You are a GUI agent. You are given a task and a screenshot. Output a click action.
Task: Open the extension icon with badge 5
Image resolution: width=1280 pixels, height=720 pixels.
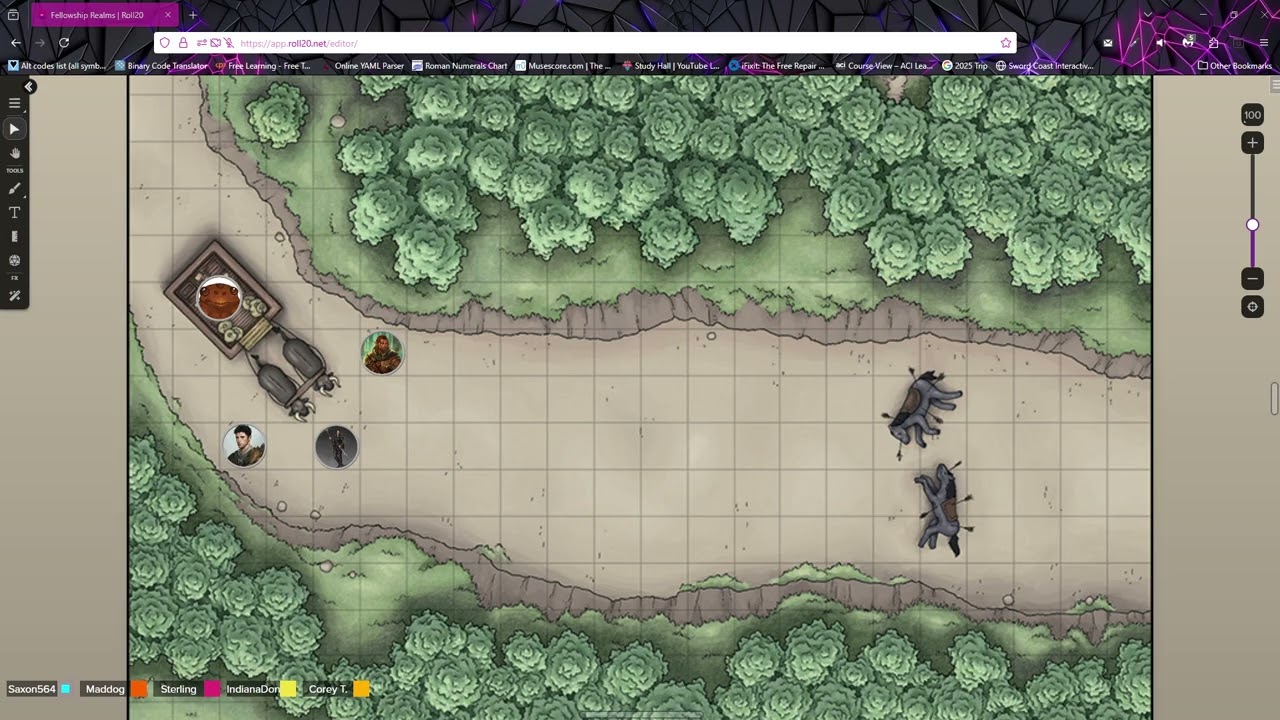point(1188,42)
